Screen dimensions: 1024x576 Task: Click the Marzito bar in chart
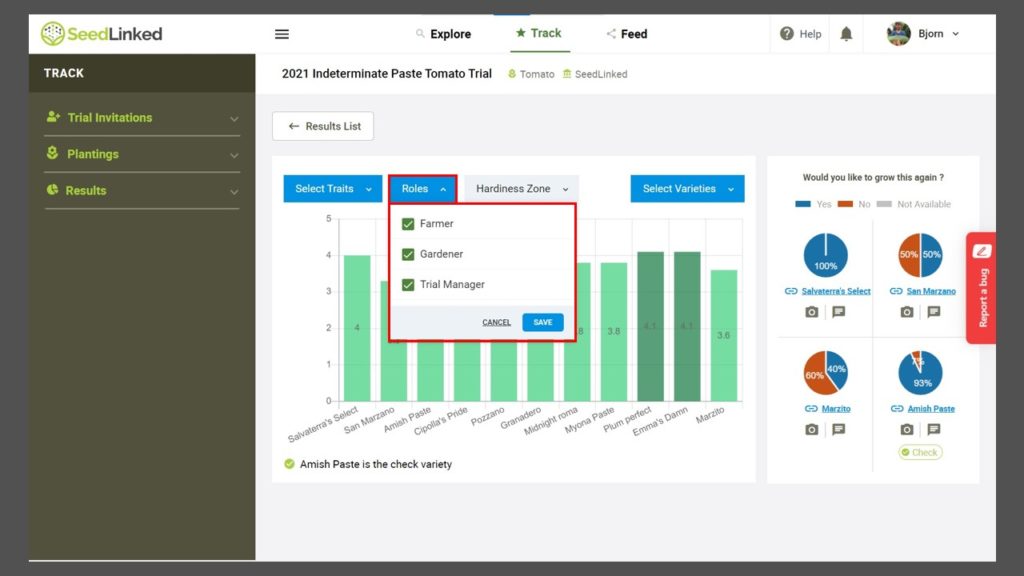click(x=724, y=336)
